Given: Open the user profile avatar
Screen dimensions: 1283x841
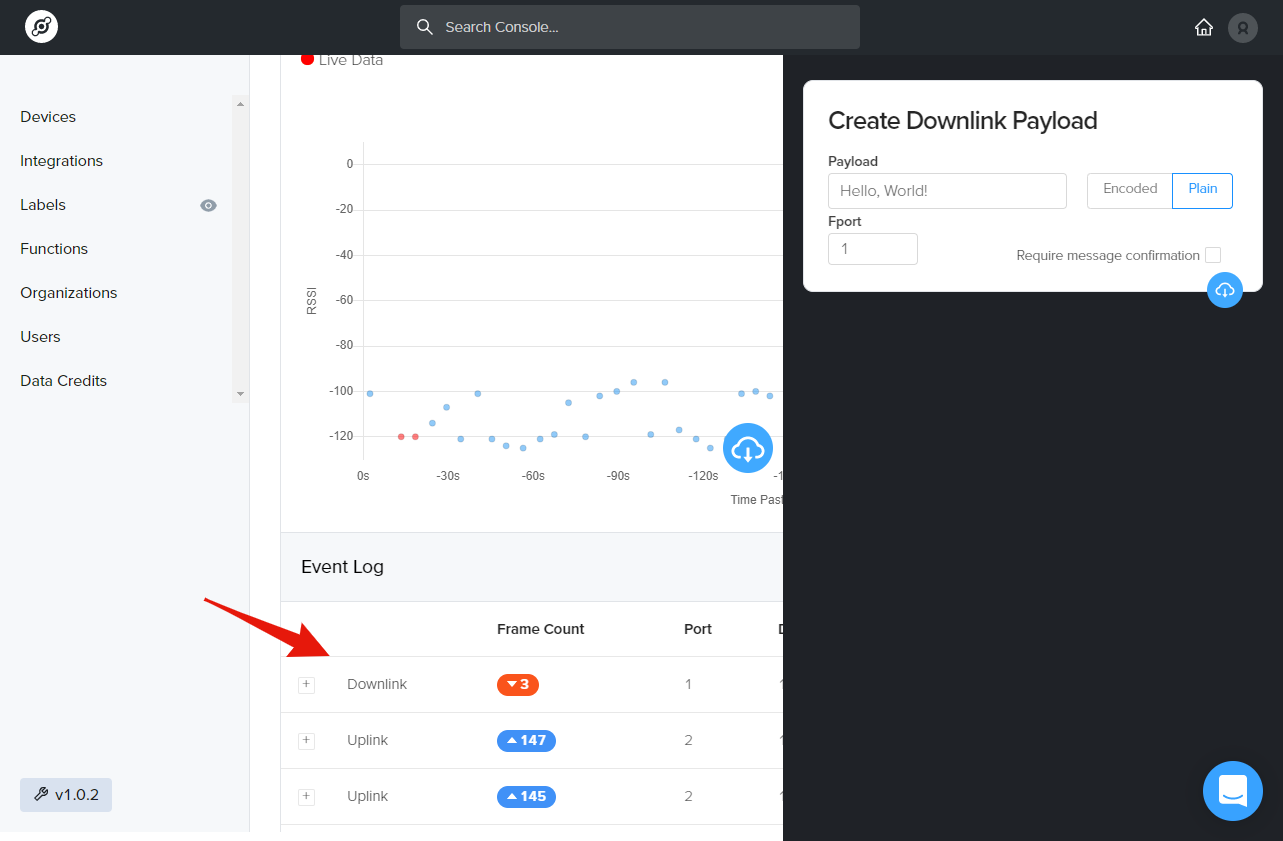Looking at the screenshot, I should coord(1242,27).
